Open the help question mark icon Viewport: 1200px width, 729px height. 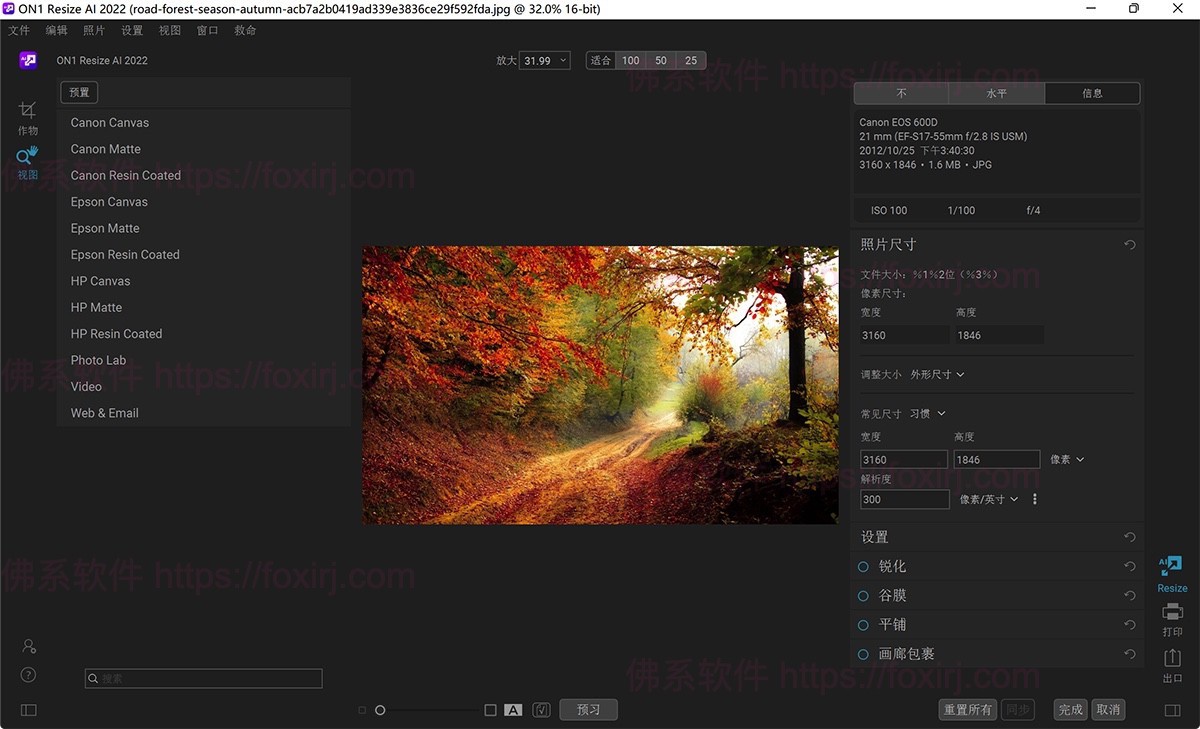point(29,675)
